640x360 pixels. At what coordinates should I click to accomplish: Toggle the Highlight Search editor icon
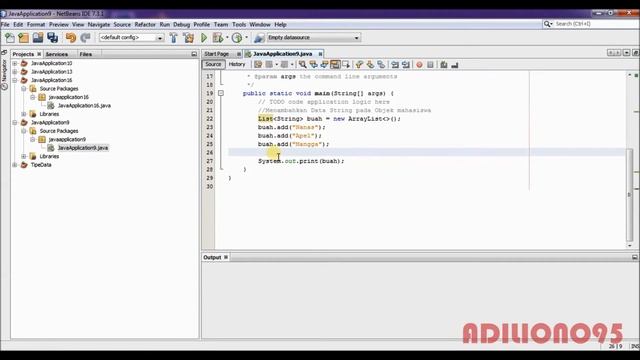coord(335,64)
